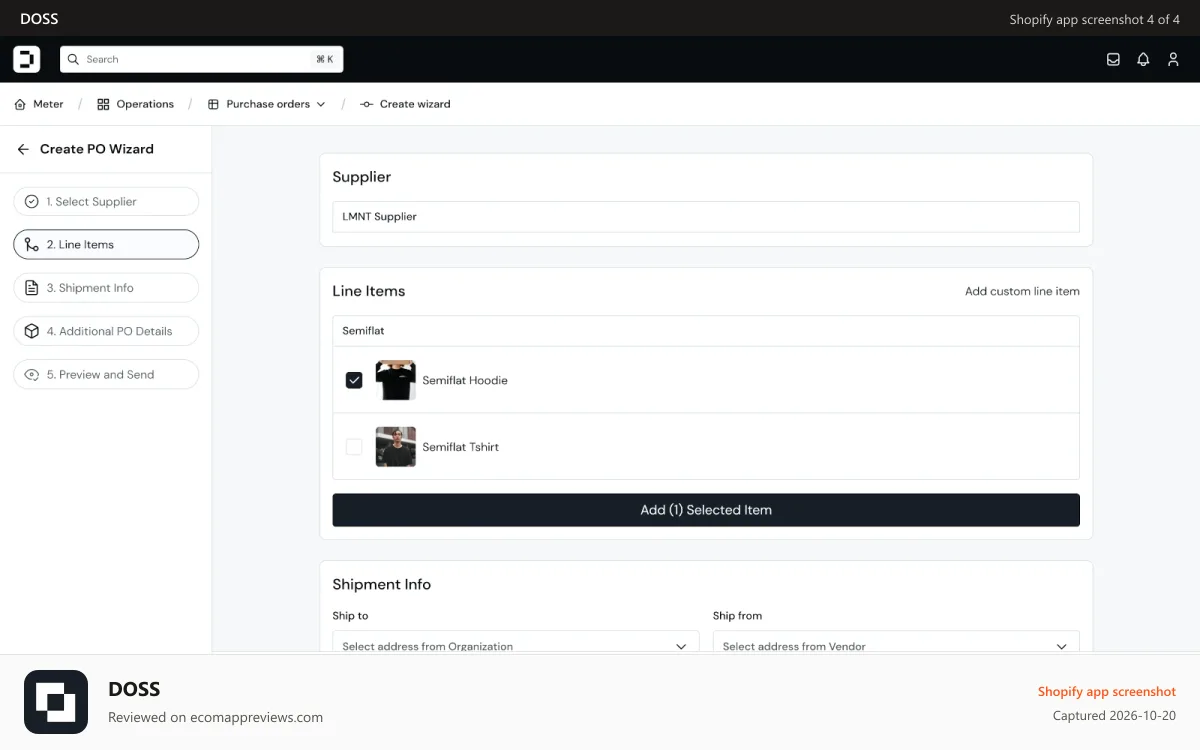
Task: Click the ⌘K shortcut hint in search
Action: 325,60
